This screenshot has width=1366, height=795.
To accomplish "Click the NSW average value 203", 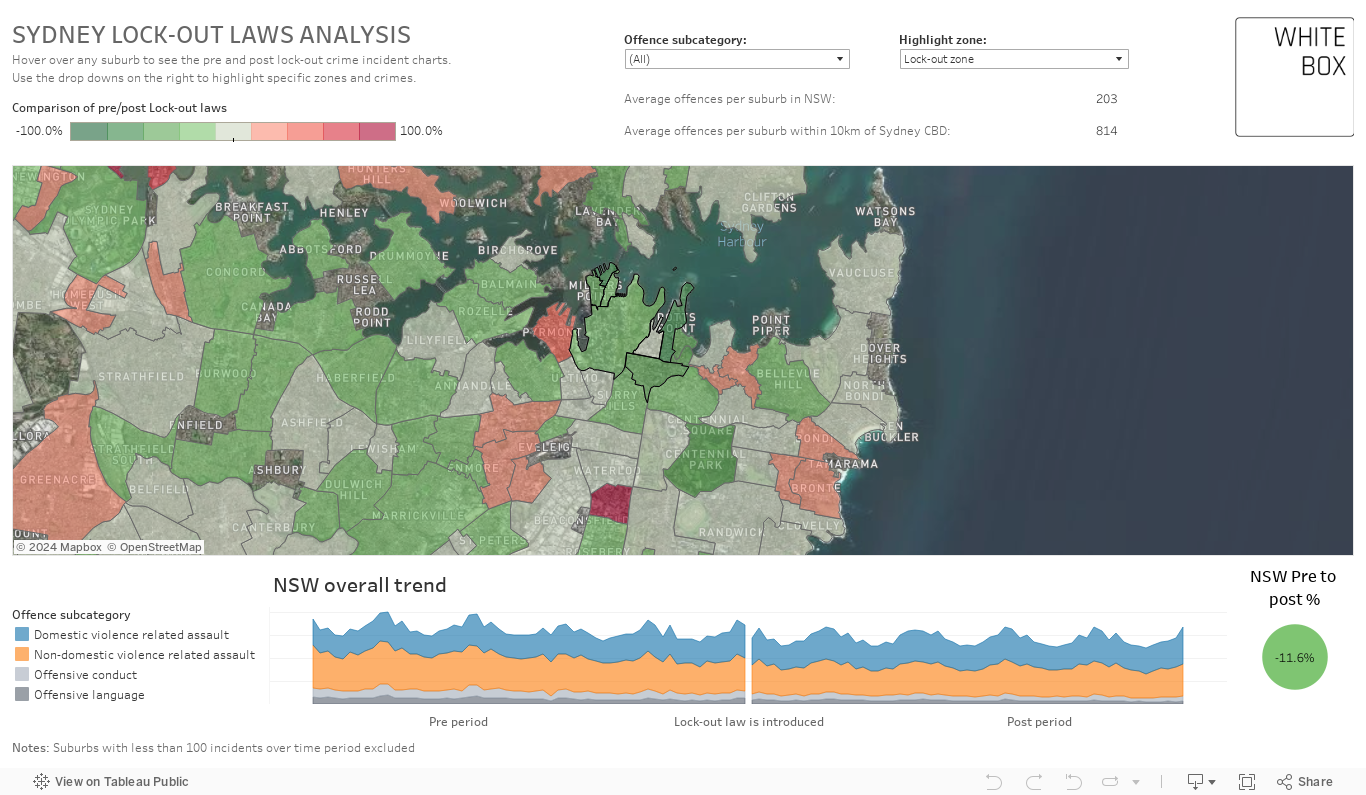I will [x=1106, y=99].
